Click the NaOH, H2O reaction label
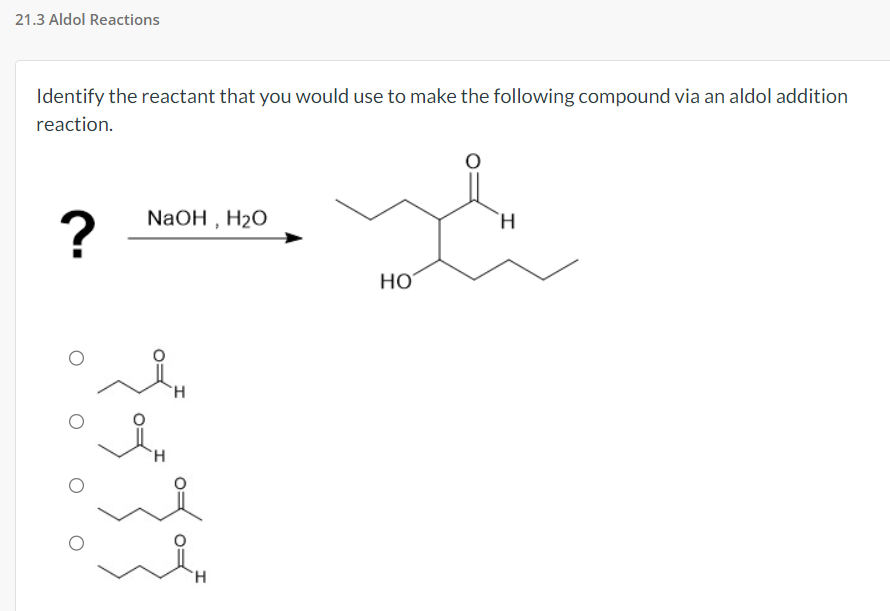This screenshot has width=890, height=611. 206,219
